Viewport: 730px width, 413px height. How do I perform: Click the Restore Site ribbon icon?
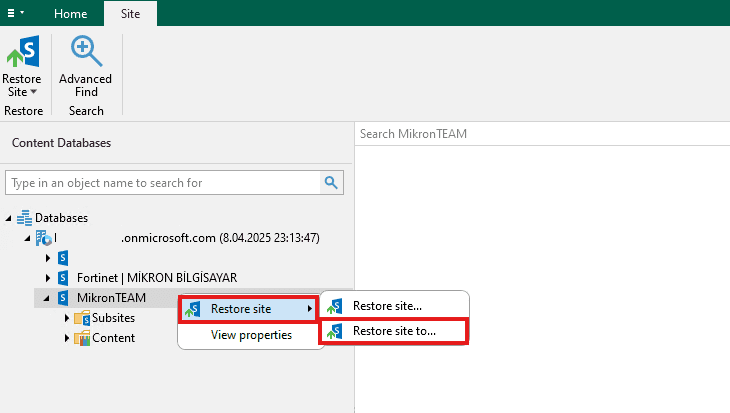pyautogui.click(x=23, y=51)
